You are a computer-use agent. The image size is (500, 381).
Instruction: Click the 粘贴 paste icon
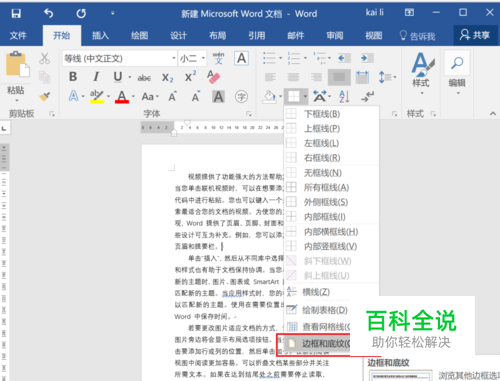[17, 65]
